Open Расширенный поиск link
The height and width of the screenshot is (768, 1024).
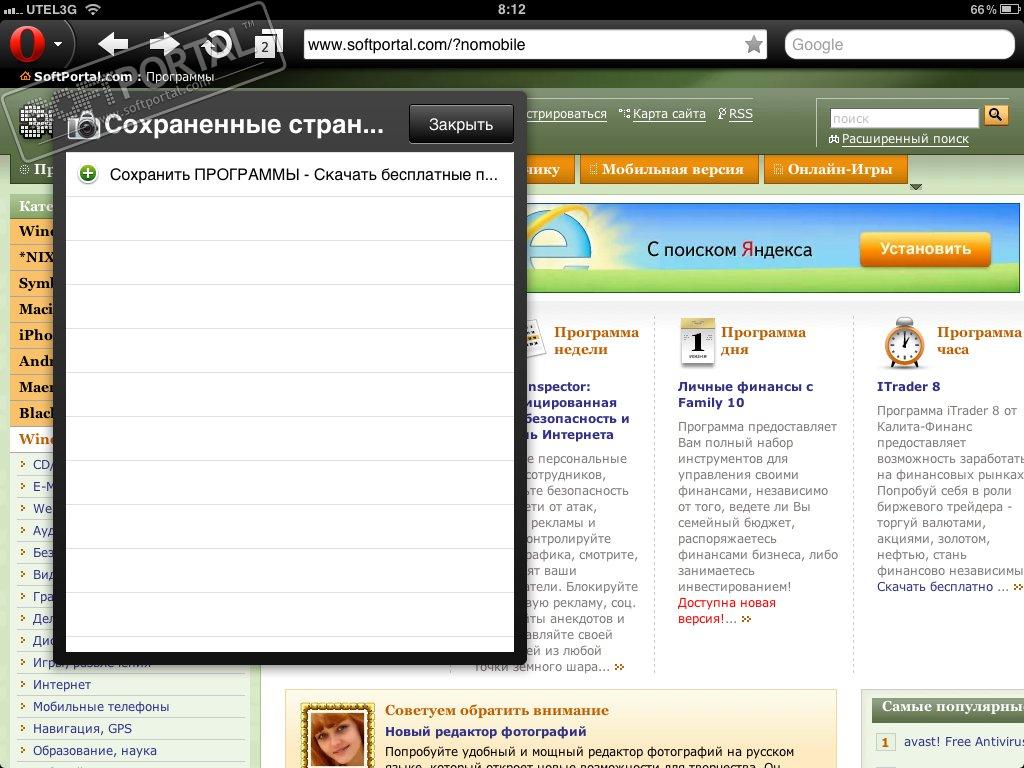pos(904,138)
